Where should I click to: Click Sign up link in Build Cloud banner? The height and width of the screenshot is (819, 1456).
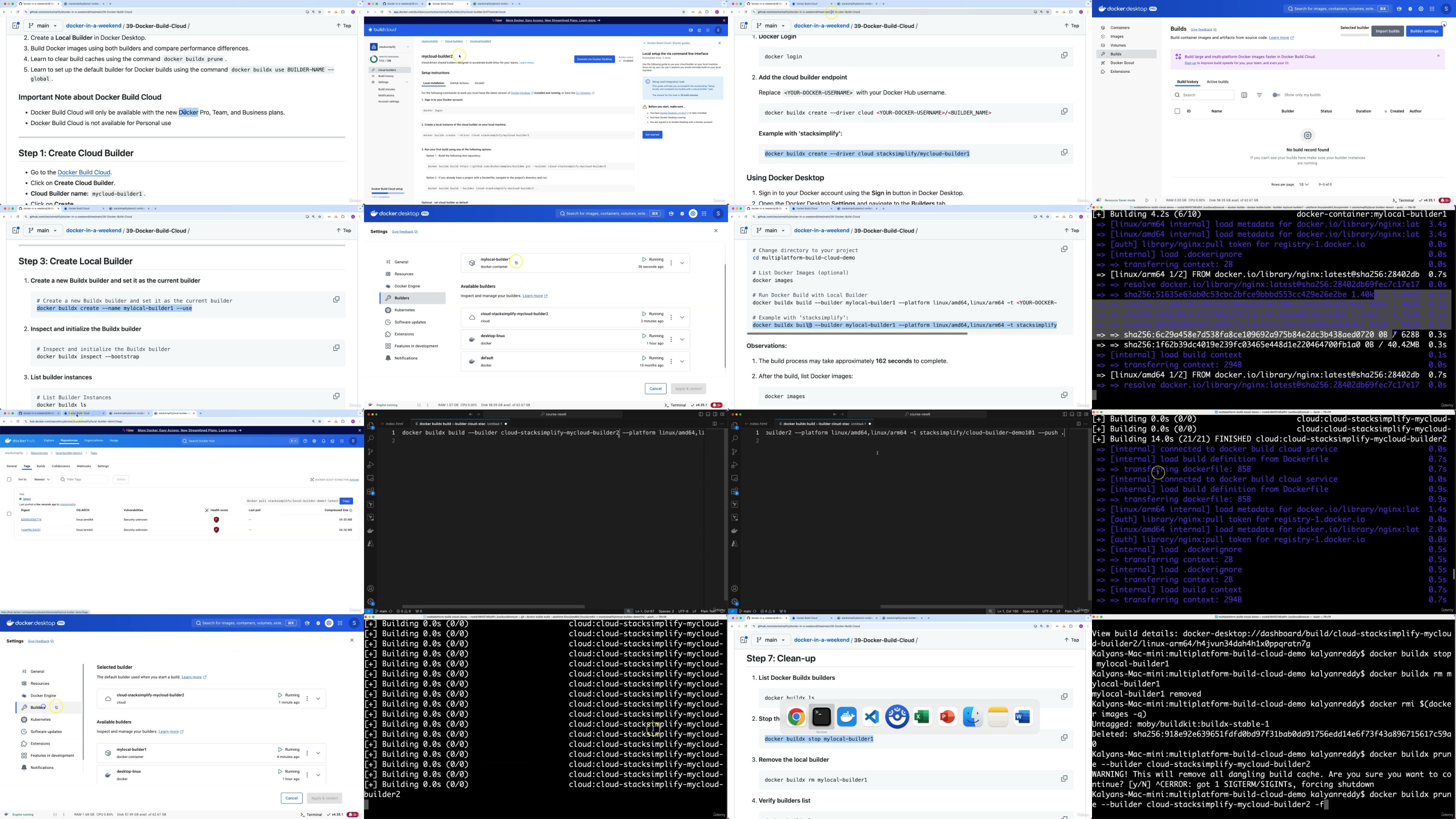[x=1190, y=63]
